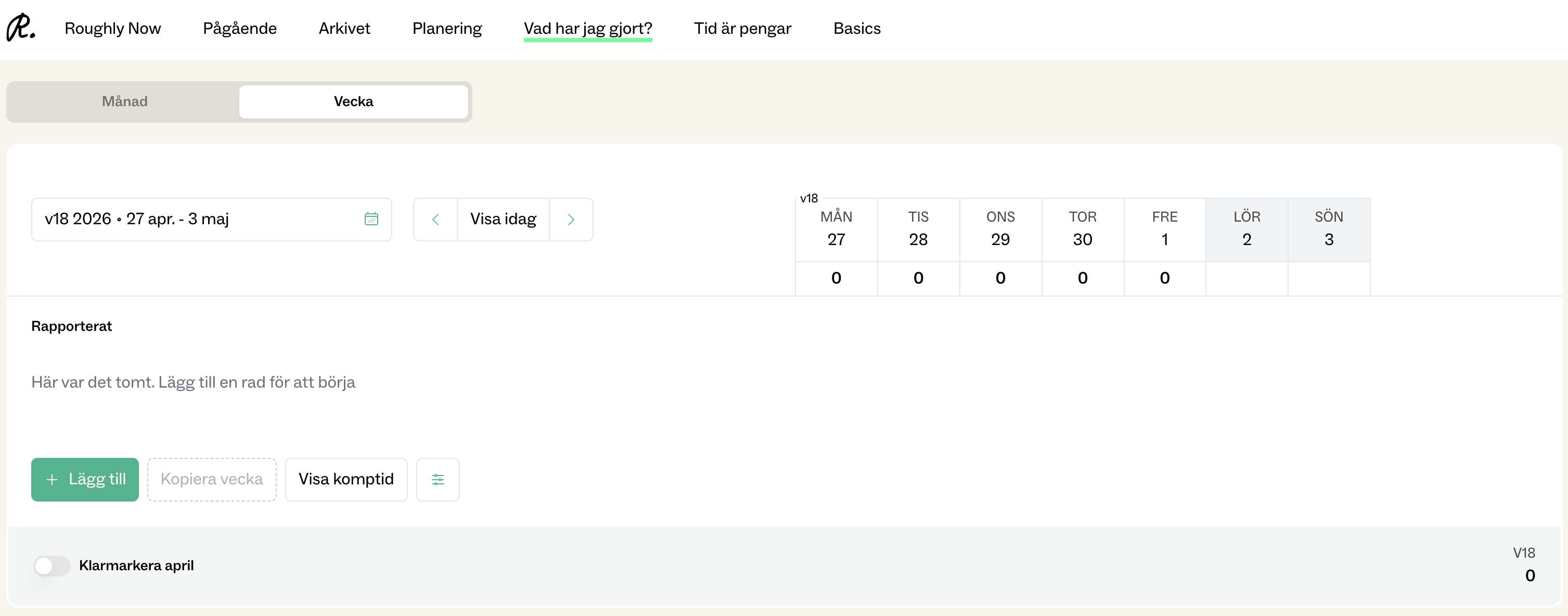
Task: Toggle Klarmarkera april switch
Action: click(x=52, y=566)
